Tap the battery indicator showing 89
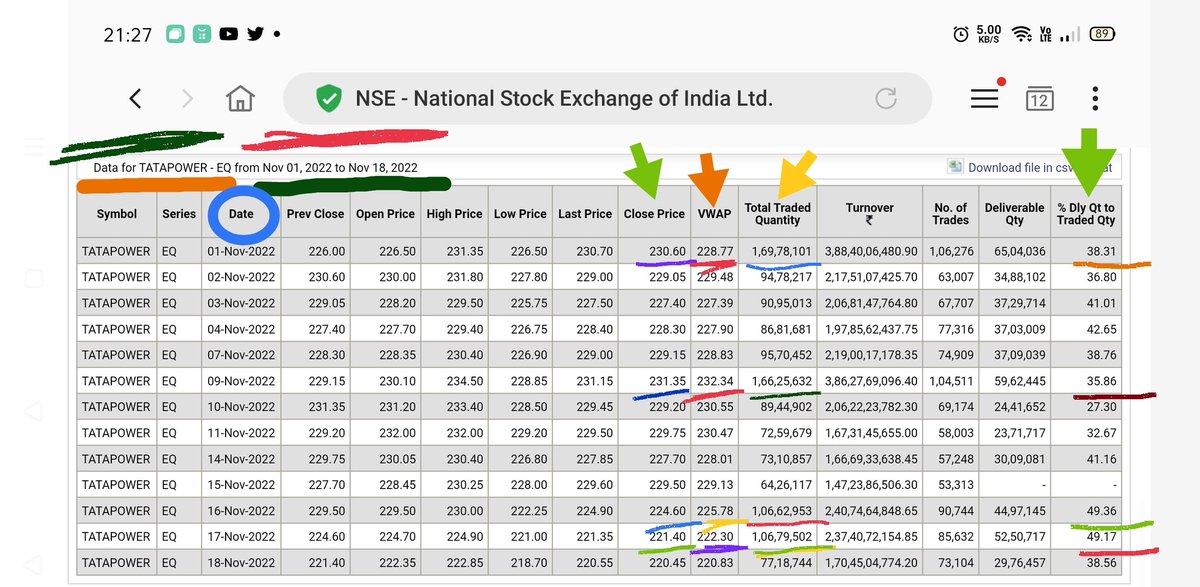The image size is (1200, 587). [1103, 34]
